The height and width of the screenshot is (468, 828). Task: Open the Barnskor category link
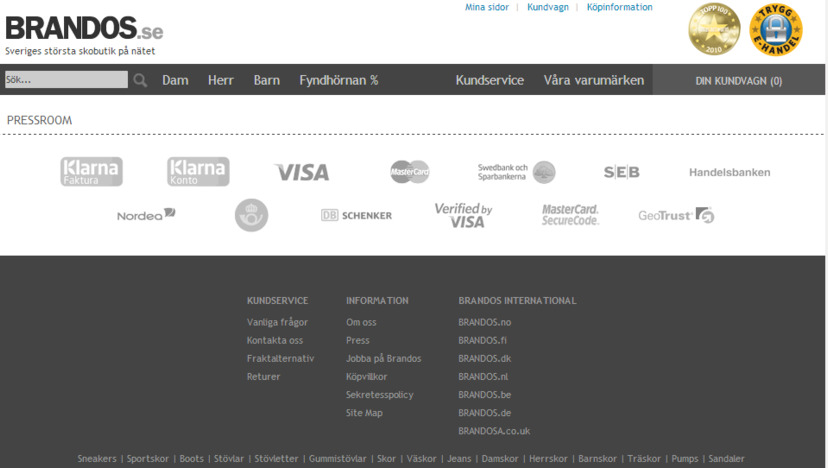(597, 458)
